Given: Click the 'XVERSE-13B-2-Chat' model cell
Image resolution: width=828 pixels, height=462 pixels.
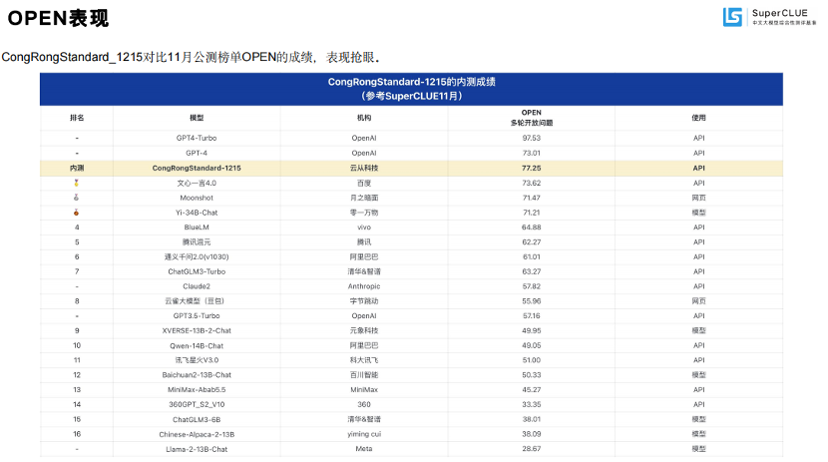Looking at the screenshot, I should [196, 331].
